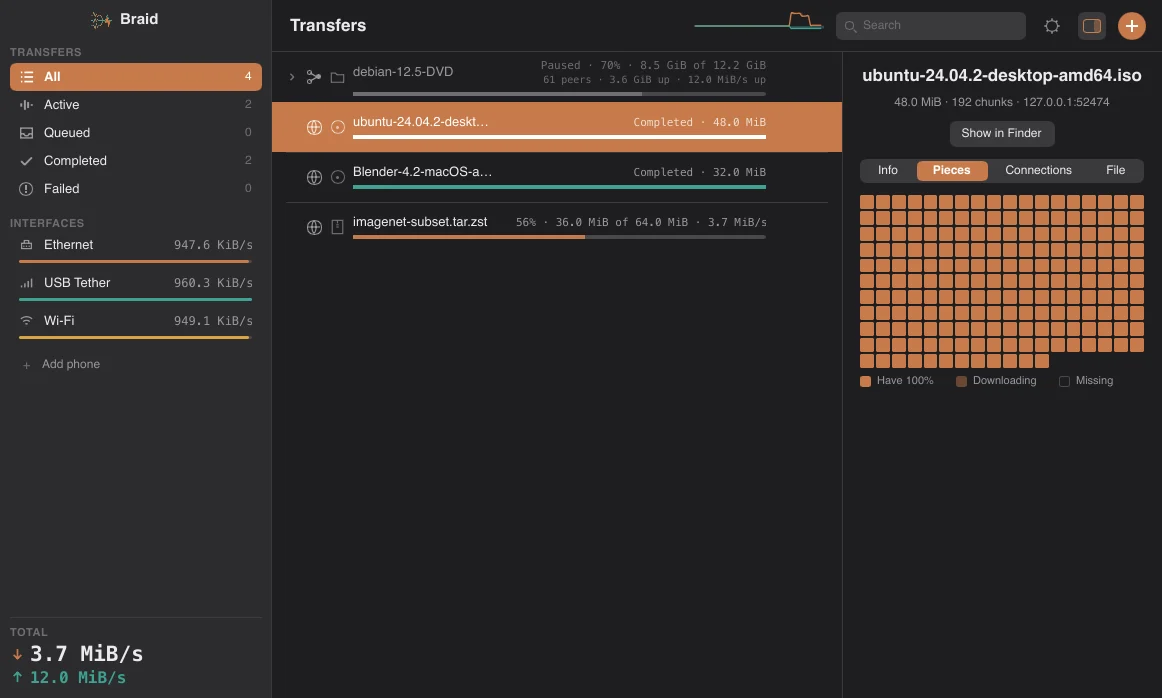Click the folder icon of debian-12.5-DVD
This screenshot has width=1162, height=698.
337,77
